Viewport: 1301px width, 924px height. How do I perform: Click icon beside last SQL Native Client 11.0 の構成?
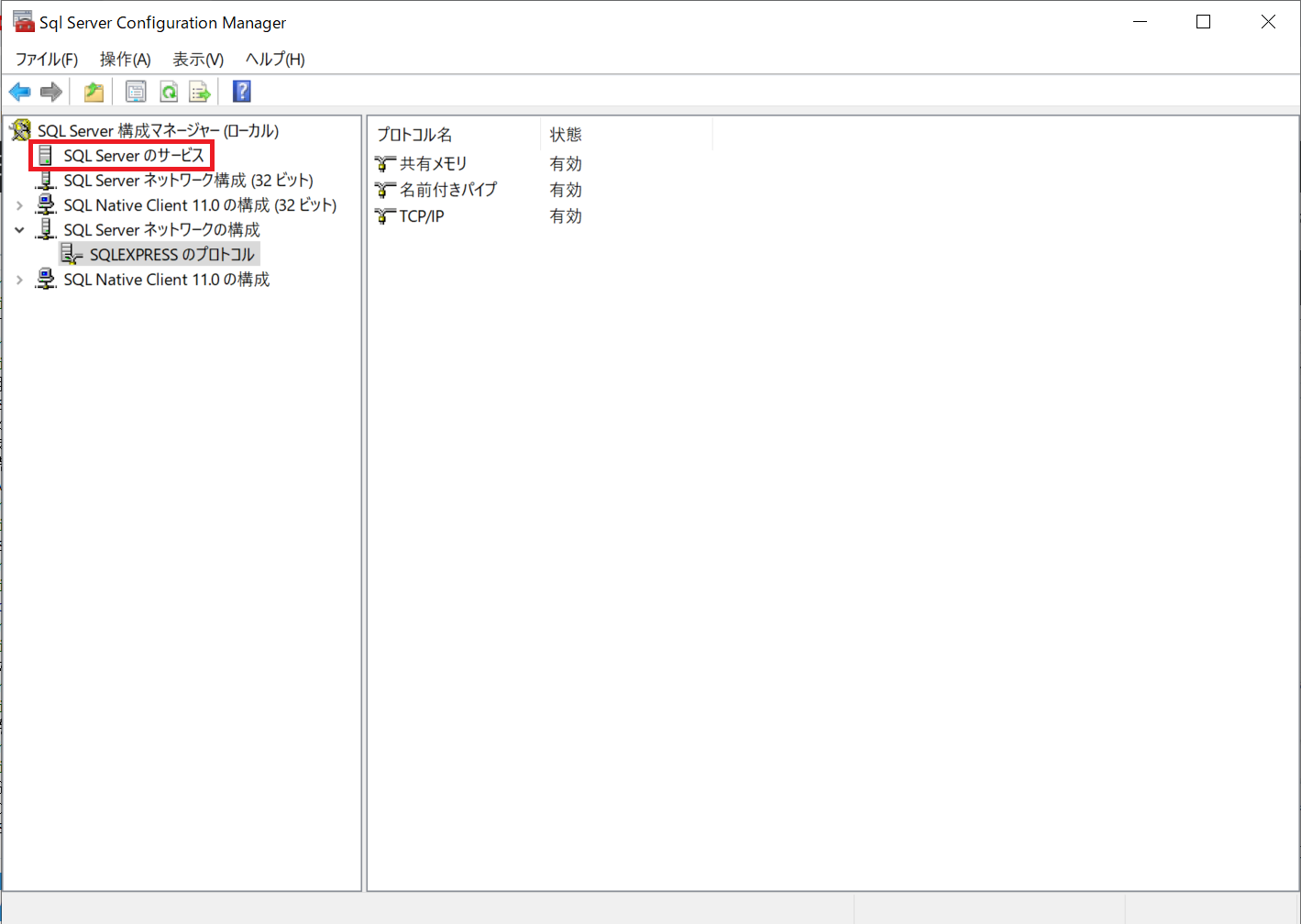click(x=46, y=280)
